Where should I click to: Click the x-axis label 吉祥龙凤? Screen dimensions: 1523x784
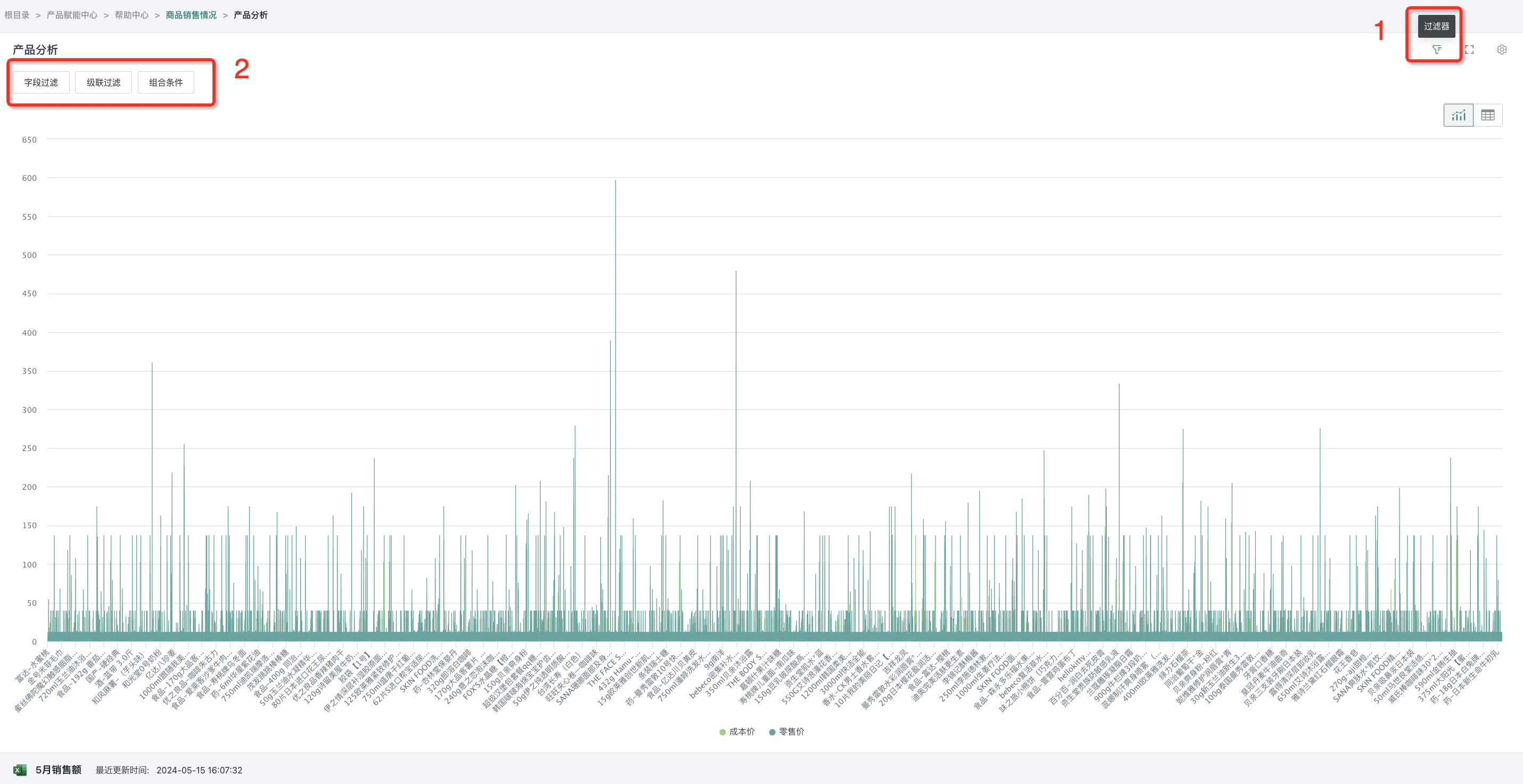tap(895, 662)
